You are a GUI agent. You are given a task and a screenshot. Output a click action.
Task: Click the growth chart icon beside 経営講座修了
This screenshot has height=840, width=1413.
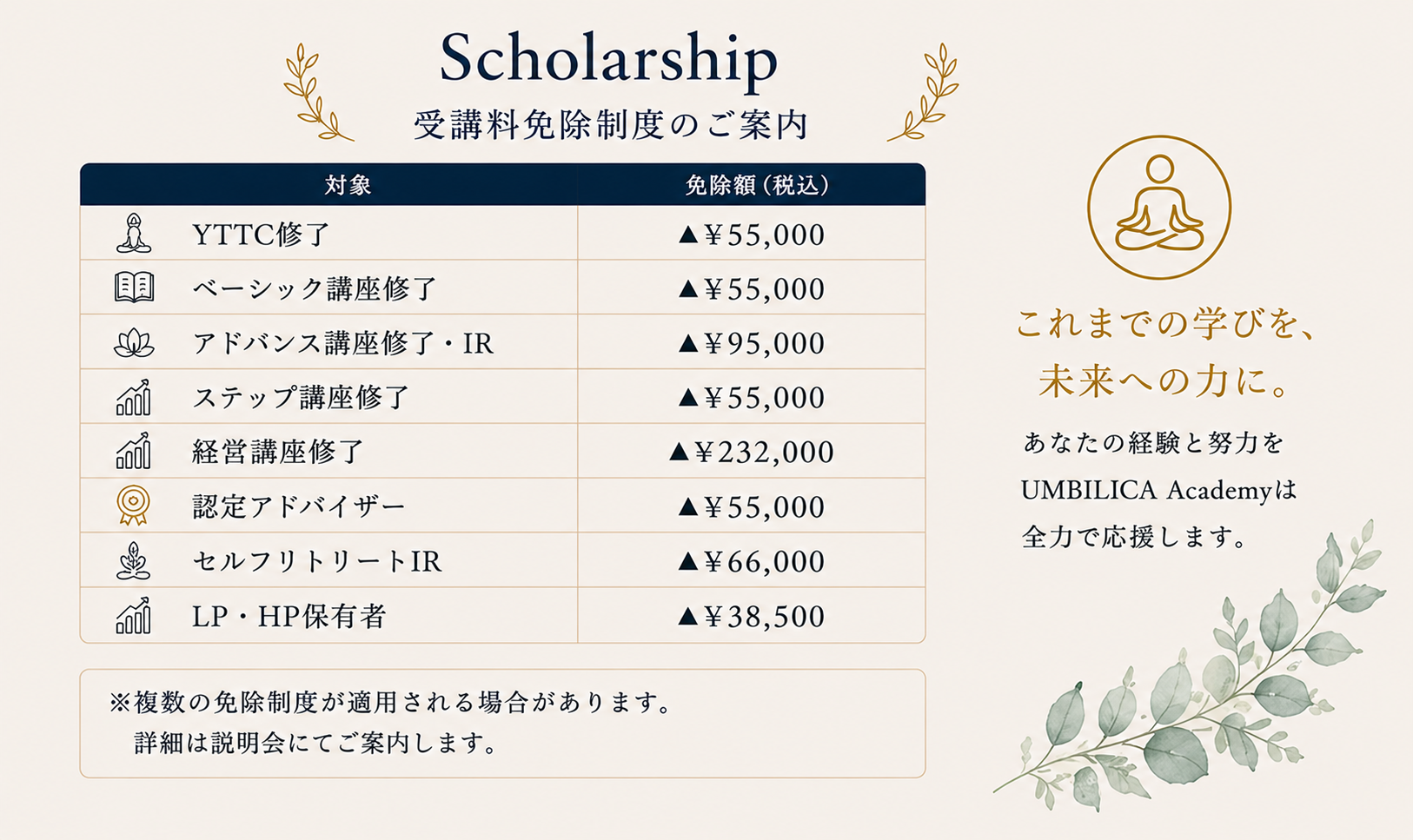click(x=134, y=451)
